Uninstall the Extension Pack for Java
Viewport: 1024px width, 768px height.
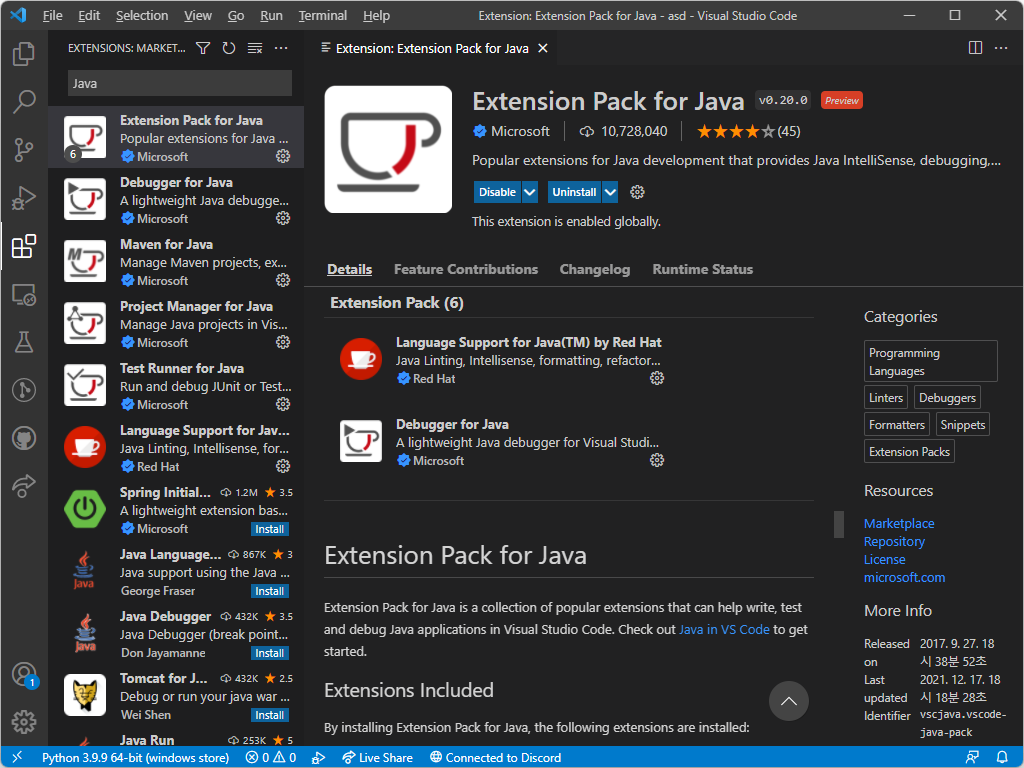[x=574, y=192]
